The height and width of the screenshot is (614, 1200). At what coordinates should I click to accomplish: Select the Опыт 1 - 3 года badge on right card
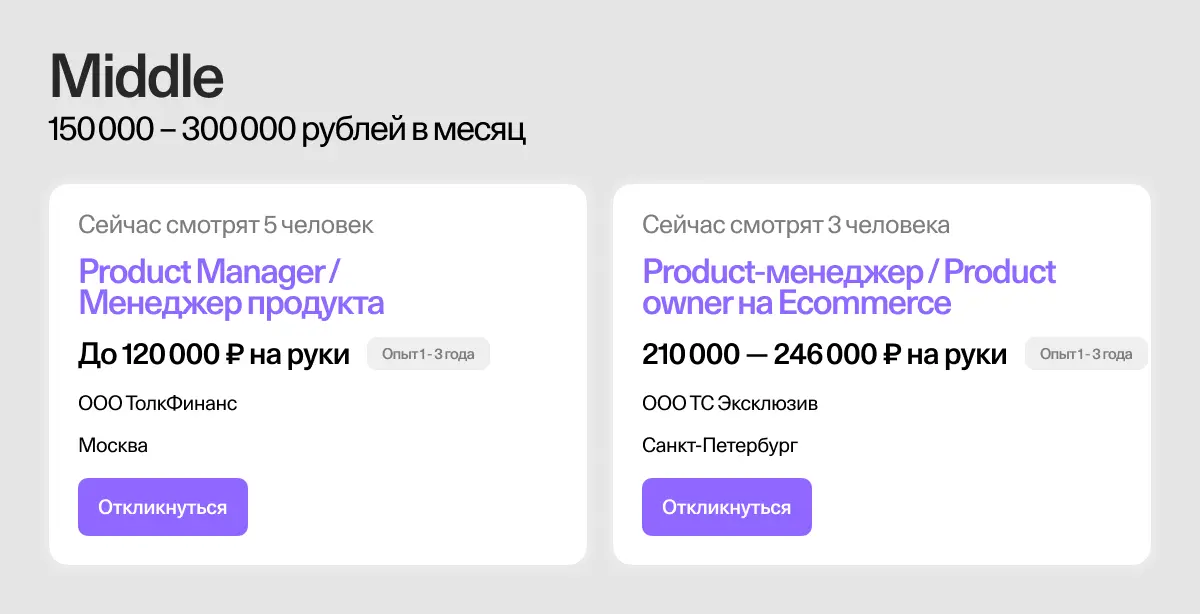click(1086, 353)
